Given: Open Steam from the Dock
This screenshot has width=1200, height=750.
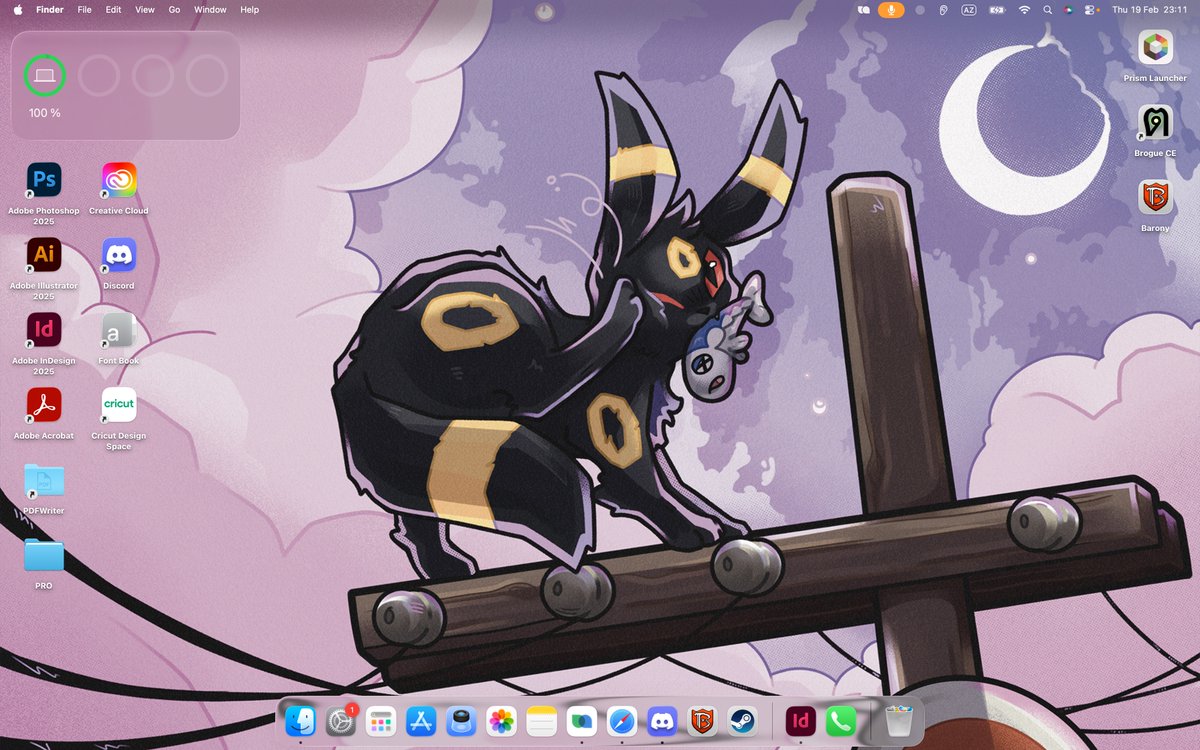Looking at the screenshot, I should 741,721.
